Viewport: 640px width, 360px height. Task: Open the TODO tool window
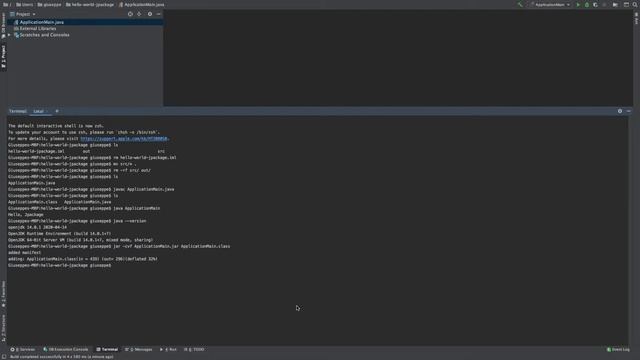(194, 349)
